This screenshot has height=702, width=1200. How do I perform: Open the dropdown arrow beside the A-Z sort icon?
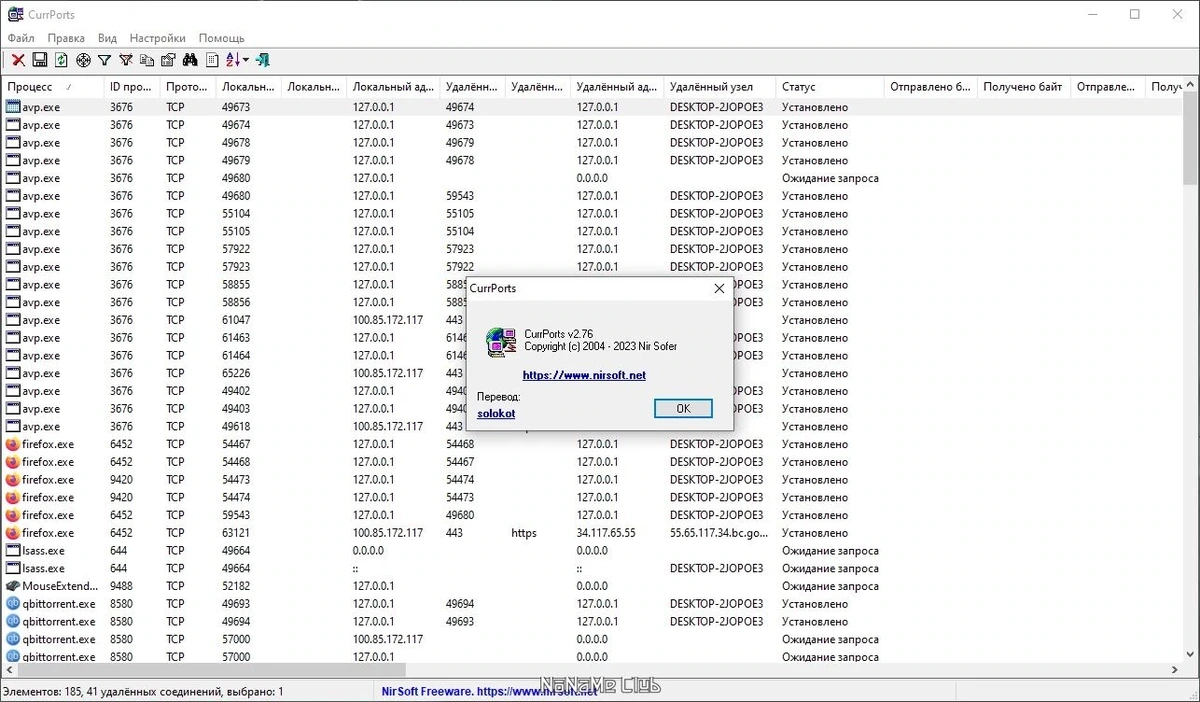point(246,60)
